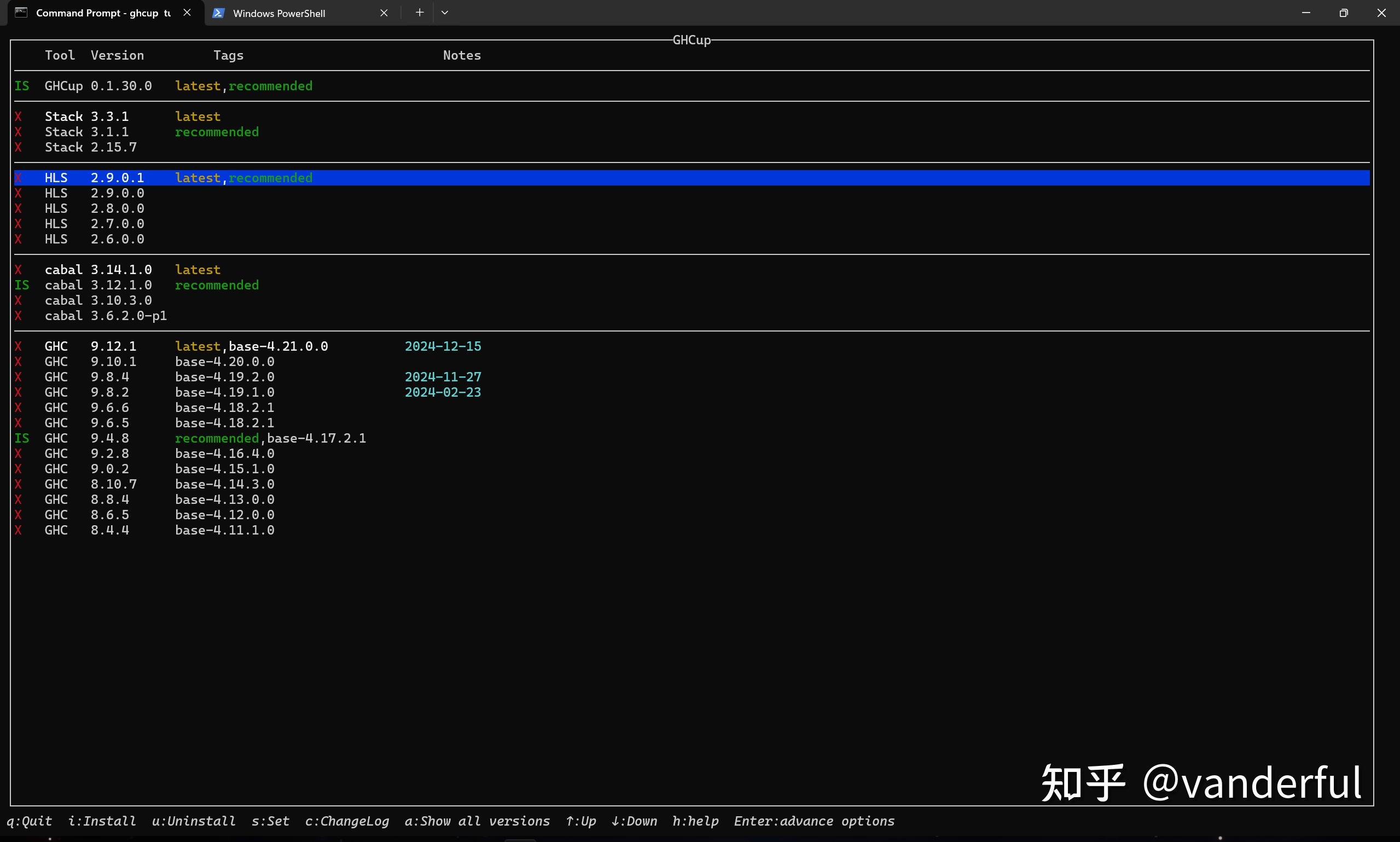Screen dimensions: 1400x842
Task: Select the cabal 3.12.1.0 row
Action: 692,285
